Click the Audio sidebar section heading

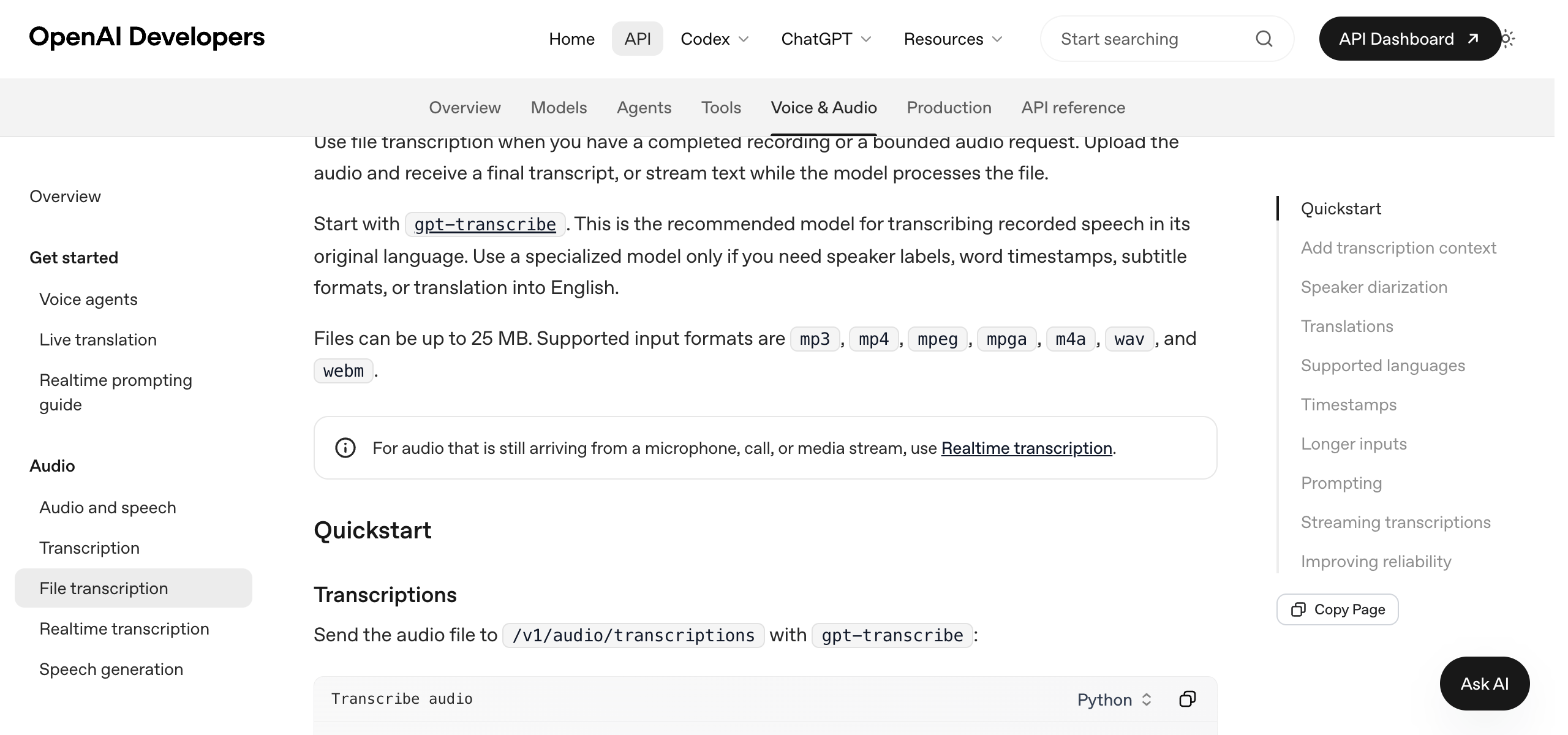[52, 466]
